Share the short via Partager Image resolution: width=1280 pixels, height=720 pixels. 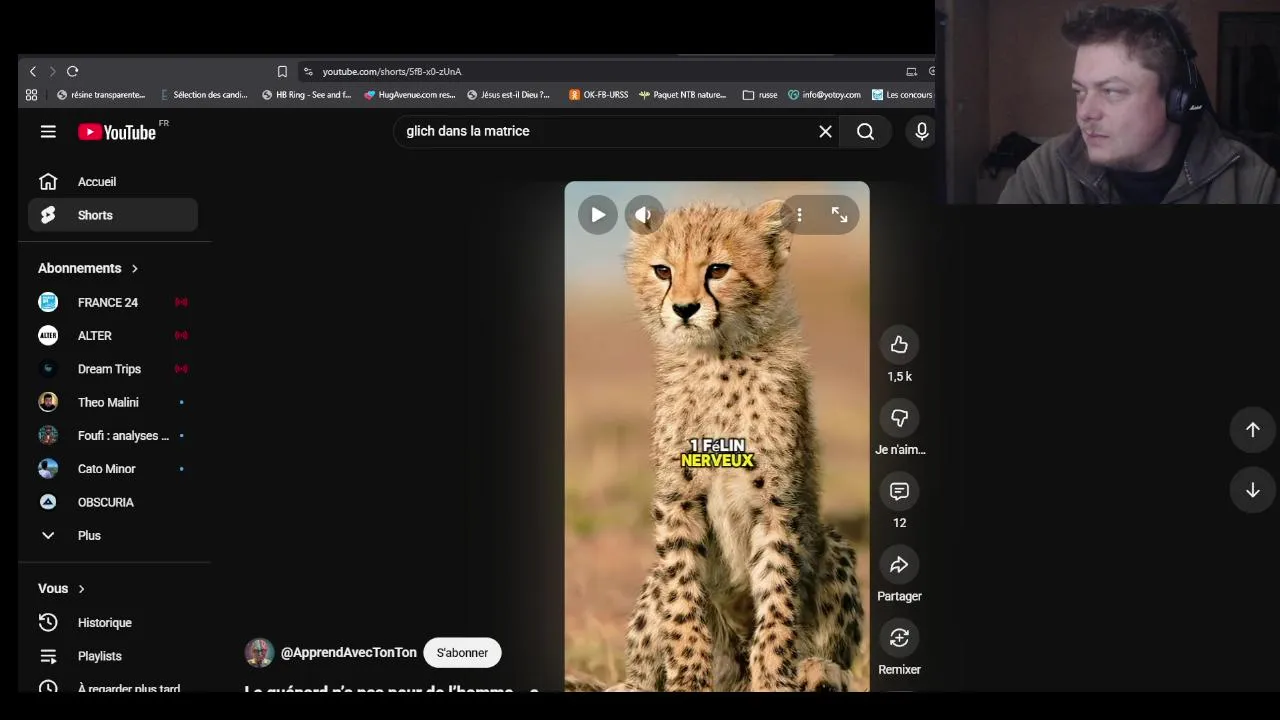(x=899, y=565)
